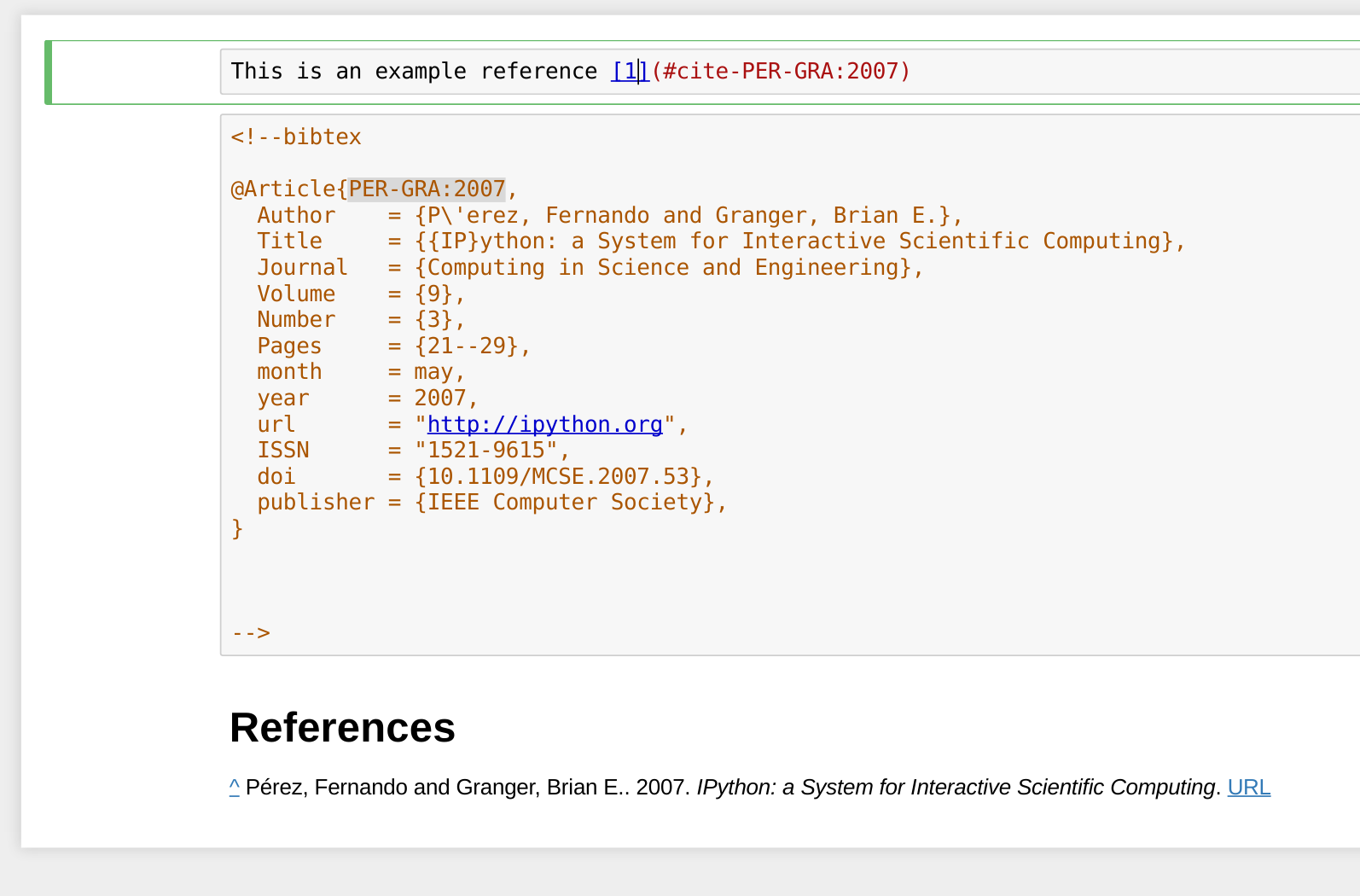Image resolution: width=1360 pixels, height=896 pixels.
Task: Click the Volume = {9} line
Action: (x=361, y=294)
